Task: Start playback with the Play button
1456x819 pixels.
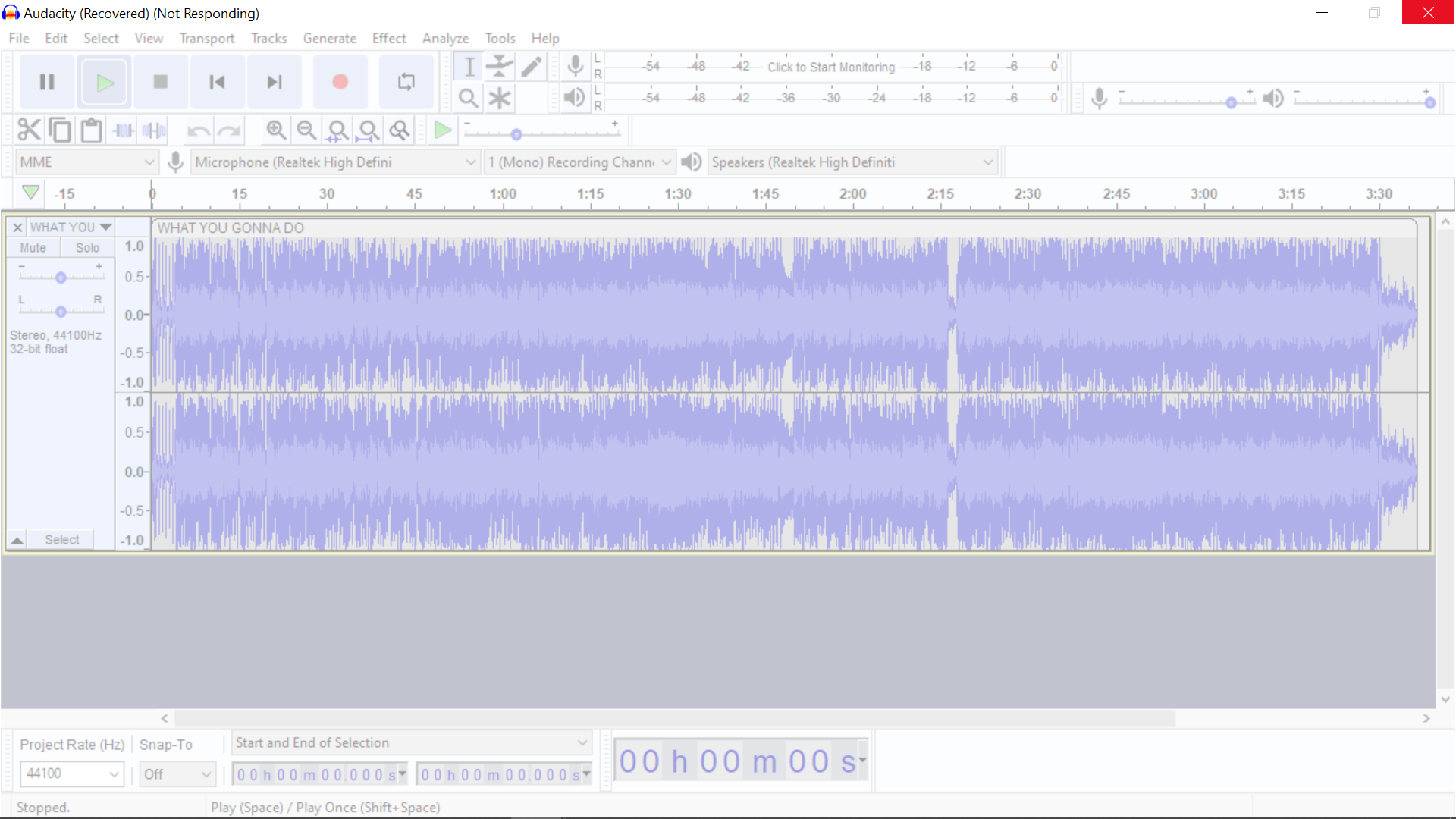Action: [x=105, y=82]
